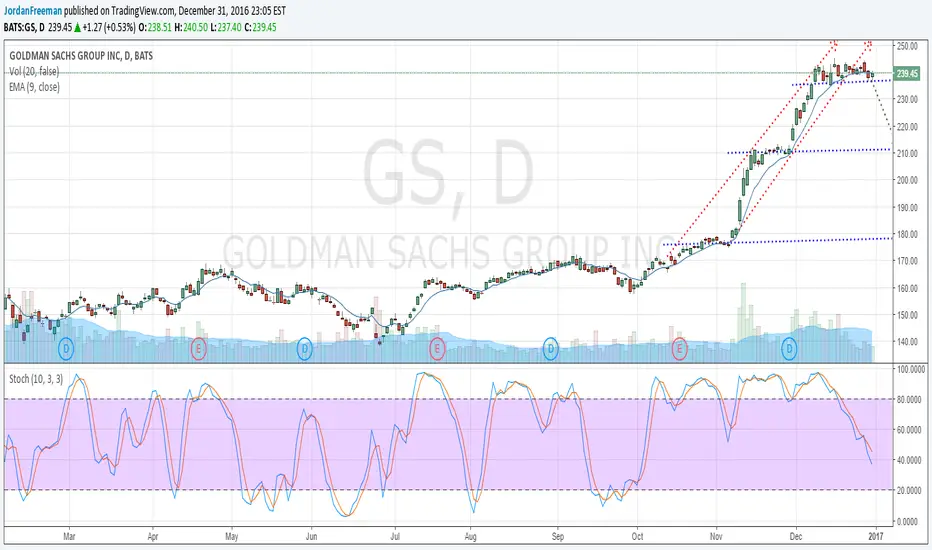Click the low value 'L:237.40'
This screenshot has width=932, height=550.
coord(226,27)
